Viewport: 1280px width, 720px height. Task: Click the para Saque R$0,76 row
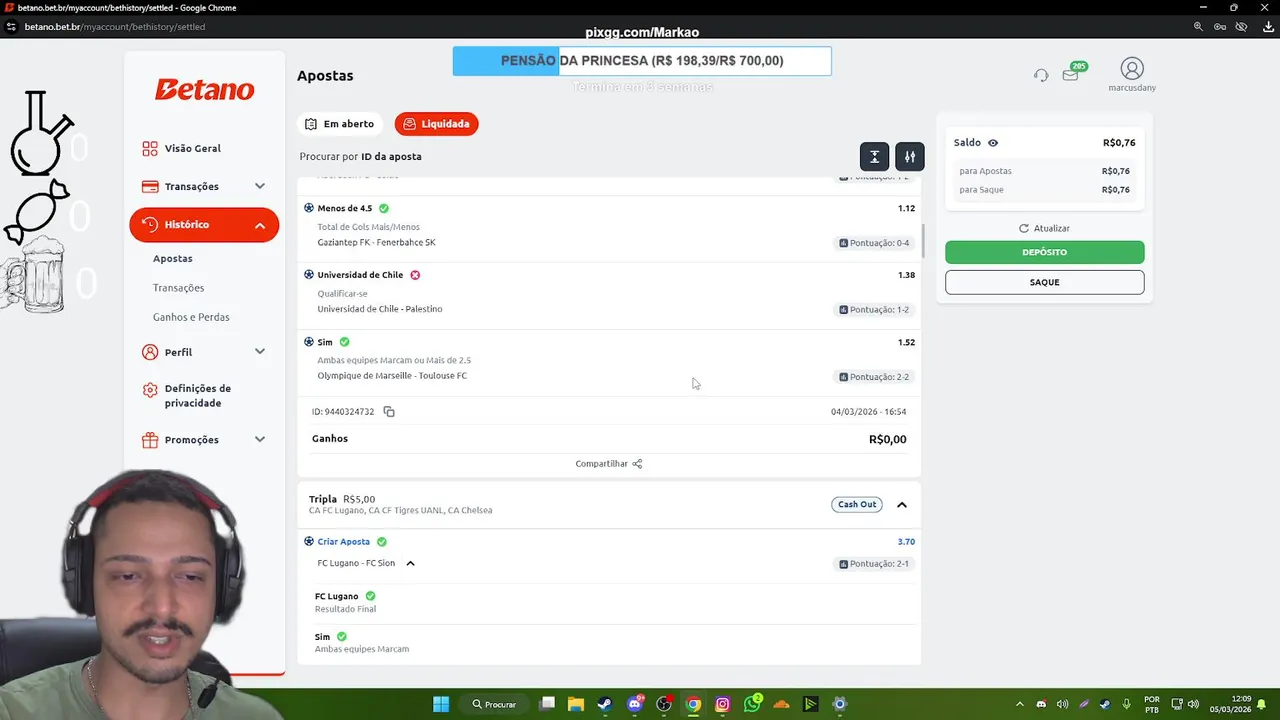[1045, 190]
